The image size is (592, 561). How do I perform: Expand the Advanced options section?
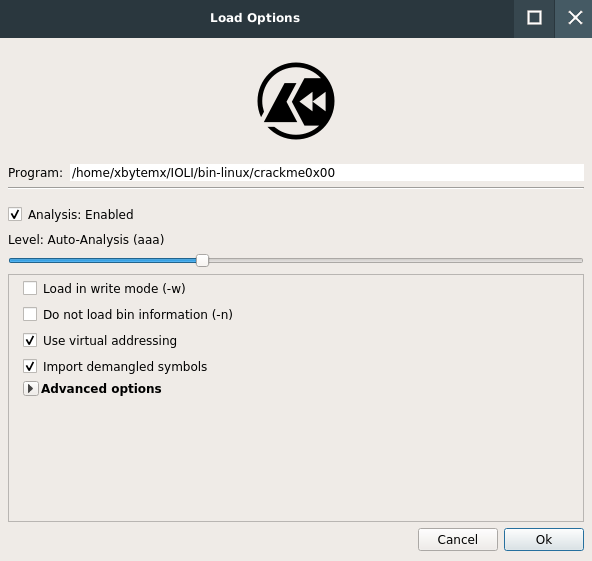pos(31,388)
